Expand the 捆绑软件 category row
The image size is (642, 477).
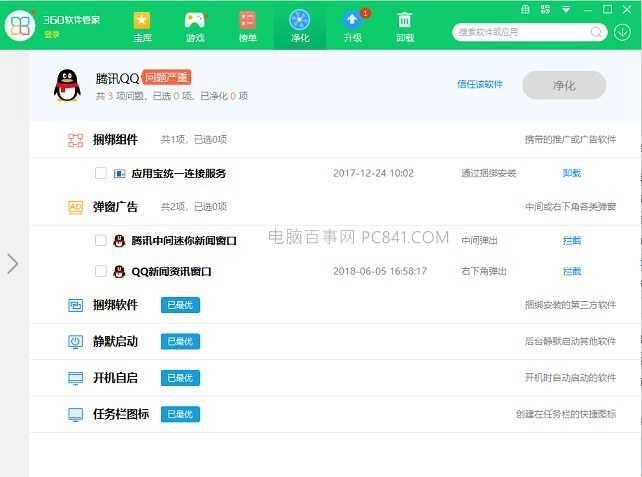coord(115,305)
